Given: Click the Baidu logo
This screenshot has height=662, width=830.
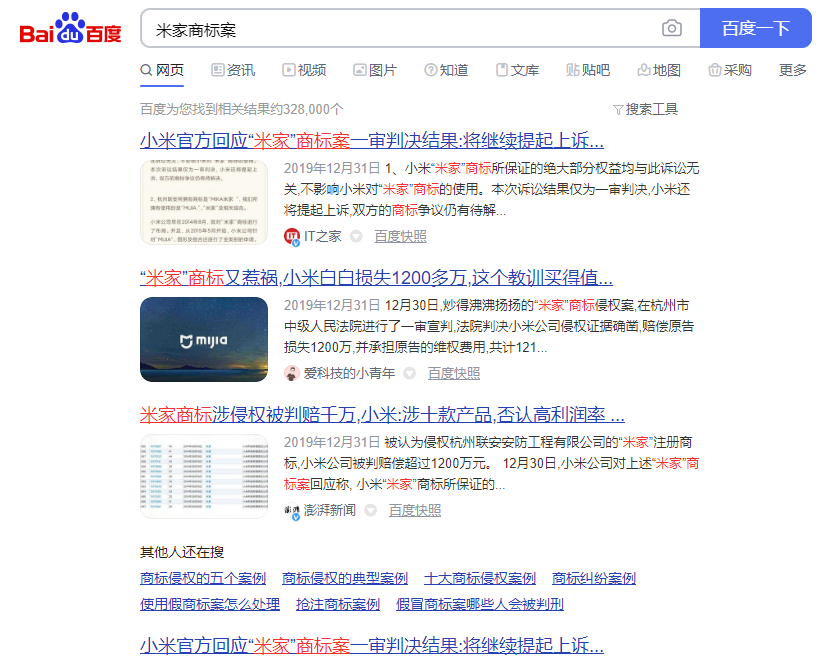Looking at the screenshot, I should (70, 29).
